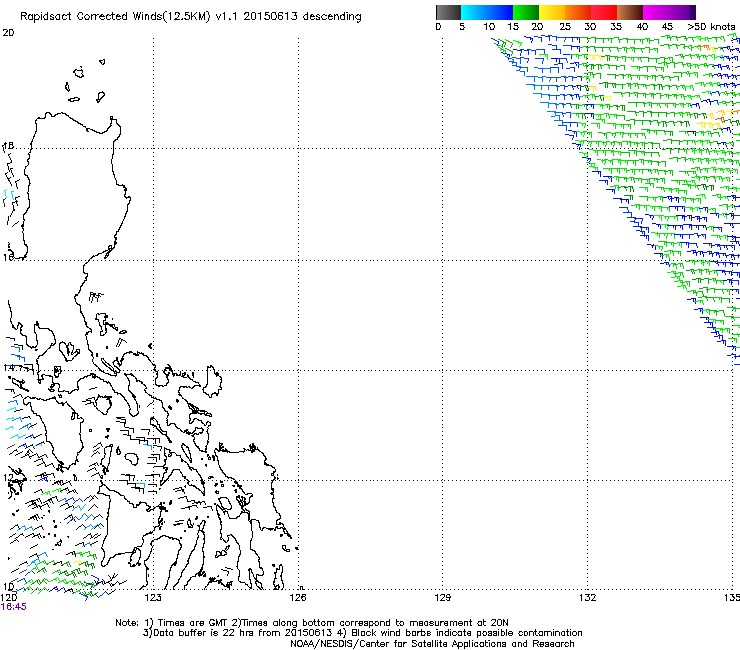Screen dimensions: 740x650
Task: Click the '129' longitude axis label
Action: [442, 598]
